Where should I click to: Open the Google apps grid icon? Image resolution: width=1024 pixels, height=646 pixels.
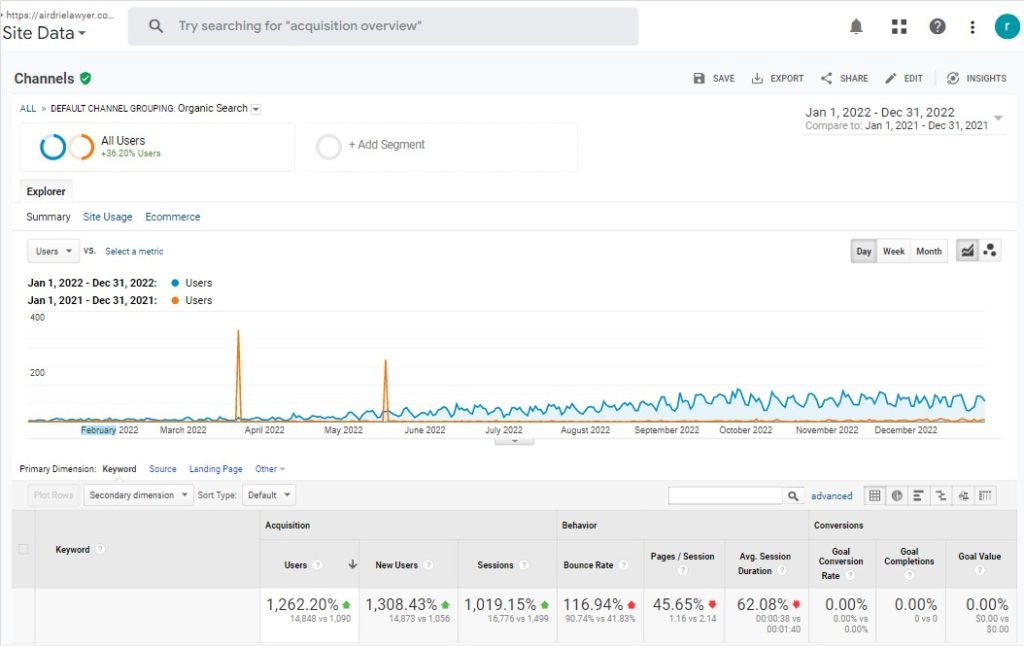tap(898, 27)
